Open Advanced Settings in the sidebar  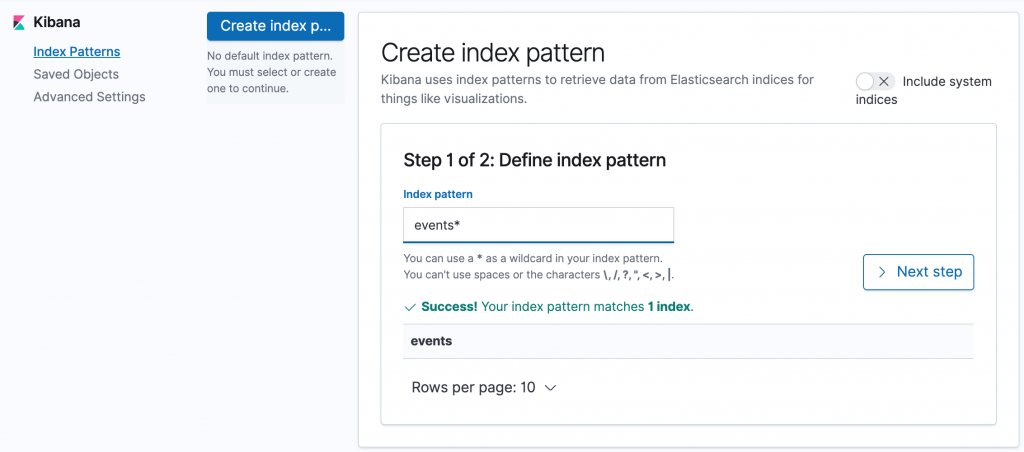click(x=89, y=97)
